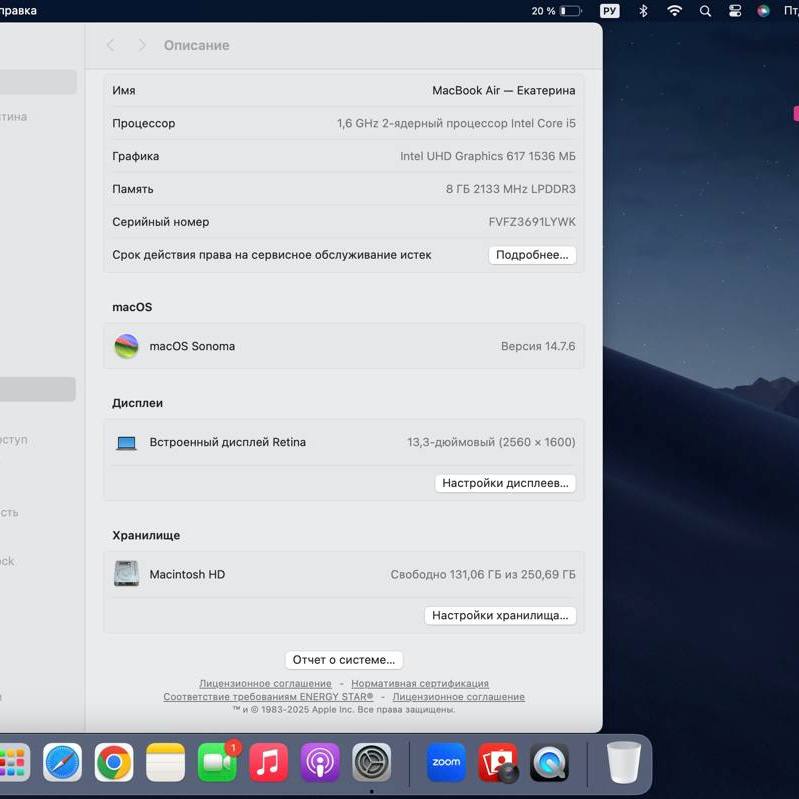The height and width of the screenshot is (799, 799).
Task: Click processor value Intel Core i5
Action: pos(456,123)
